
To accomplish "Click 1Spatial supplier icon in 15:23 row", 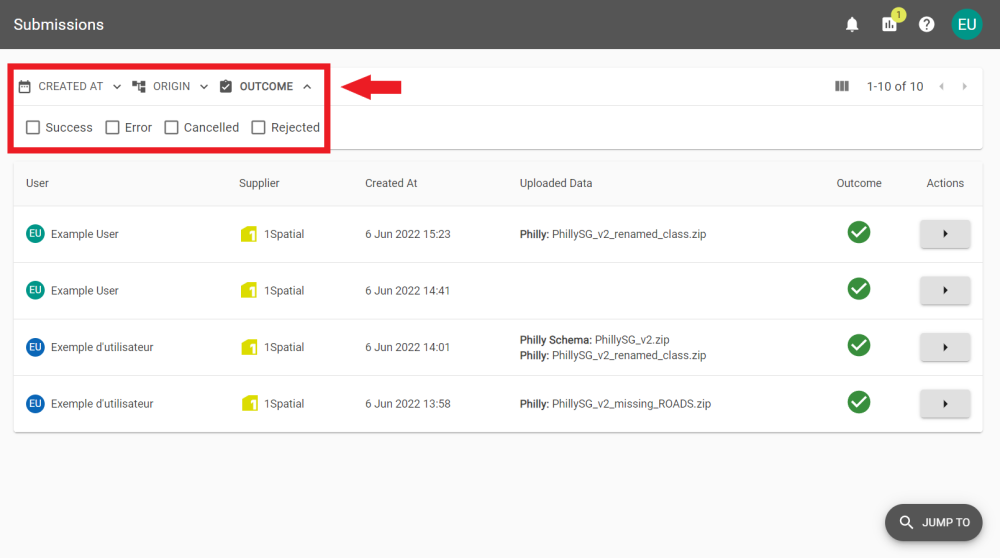I will point(249,234).
